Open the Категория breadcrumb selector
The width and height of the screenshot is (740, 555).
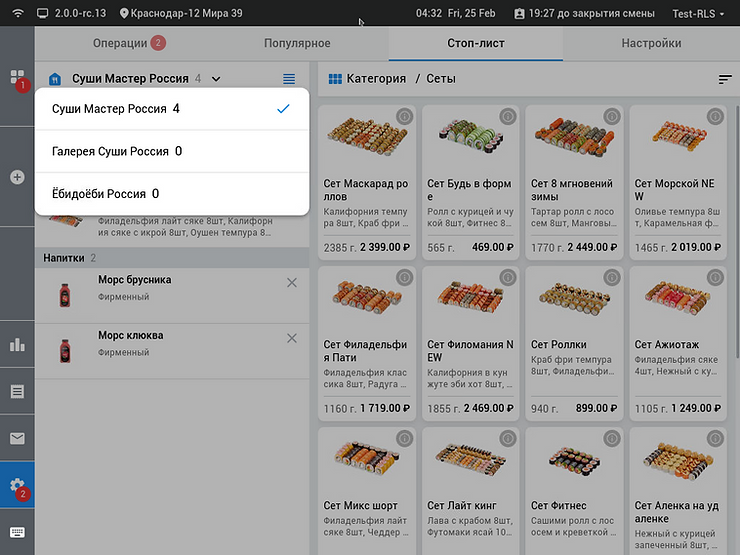coord(366,78)
